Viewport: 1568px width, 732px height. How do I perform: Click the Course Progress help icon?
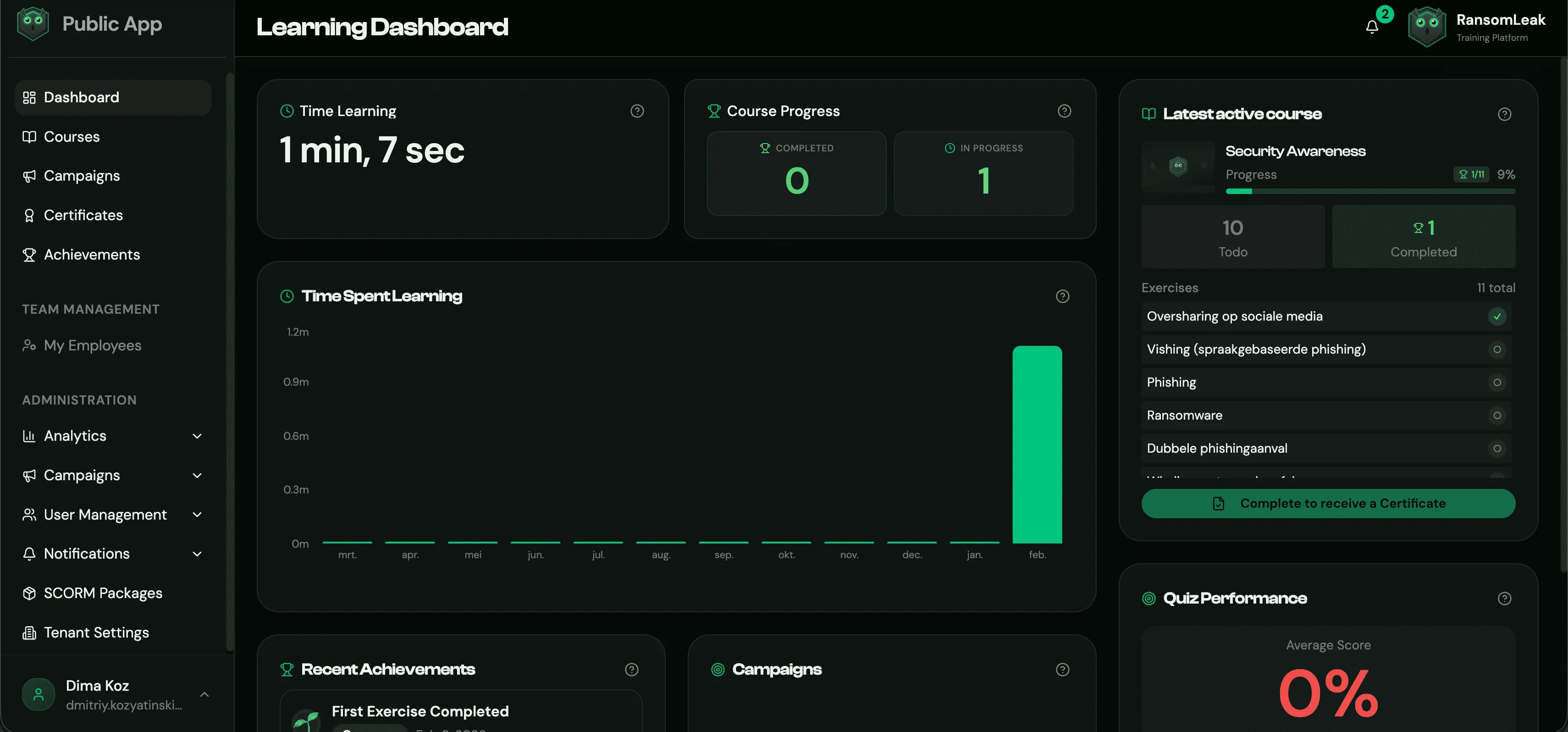pos(1064,111)
